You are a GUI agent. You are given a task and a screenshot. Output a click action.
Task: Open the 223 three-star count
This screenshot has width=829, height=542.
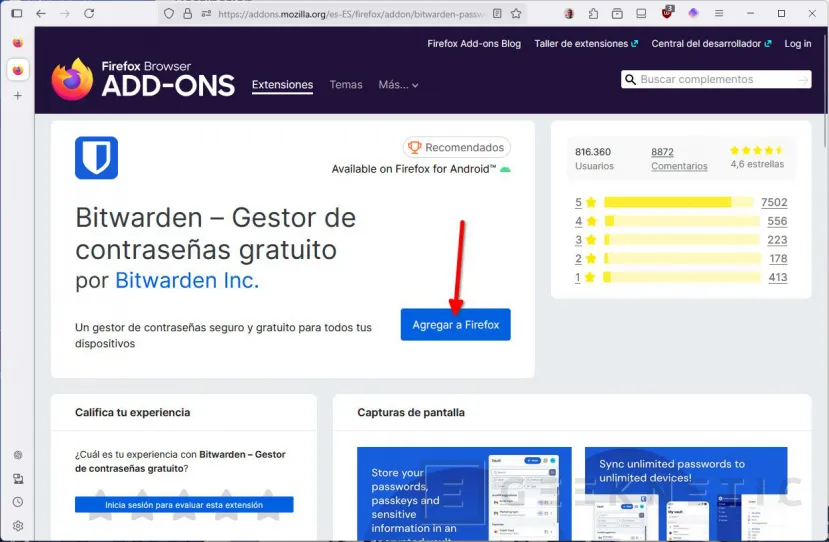(x=777, y=240)
